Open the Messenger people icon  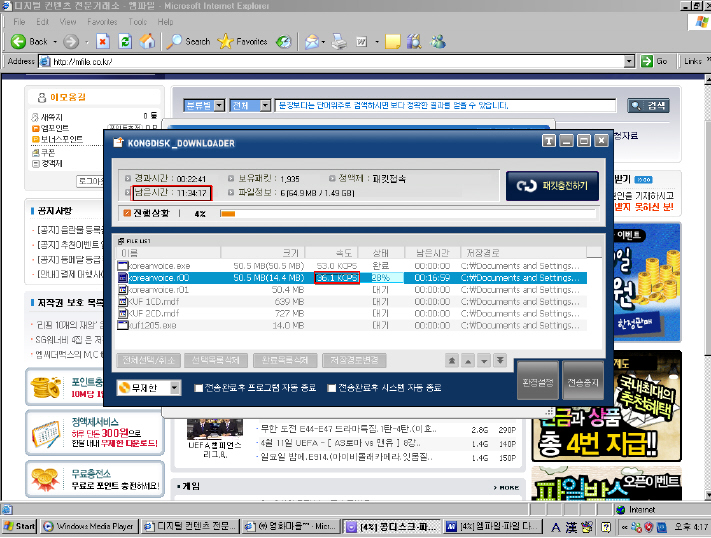(438, 42)
